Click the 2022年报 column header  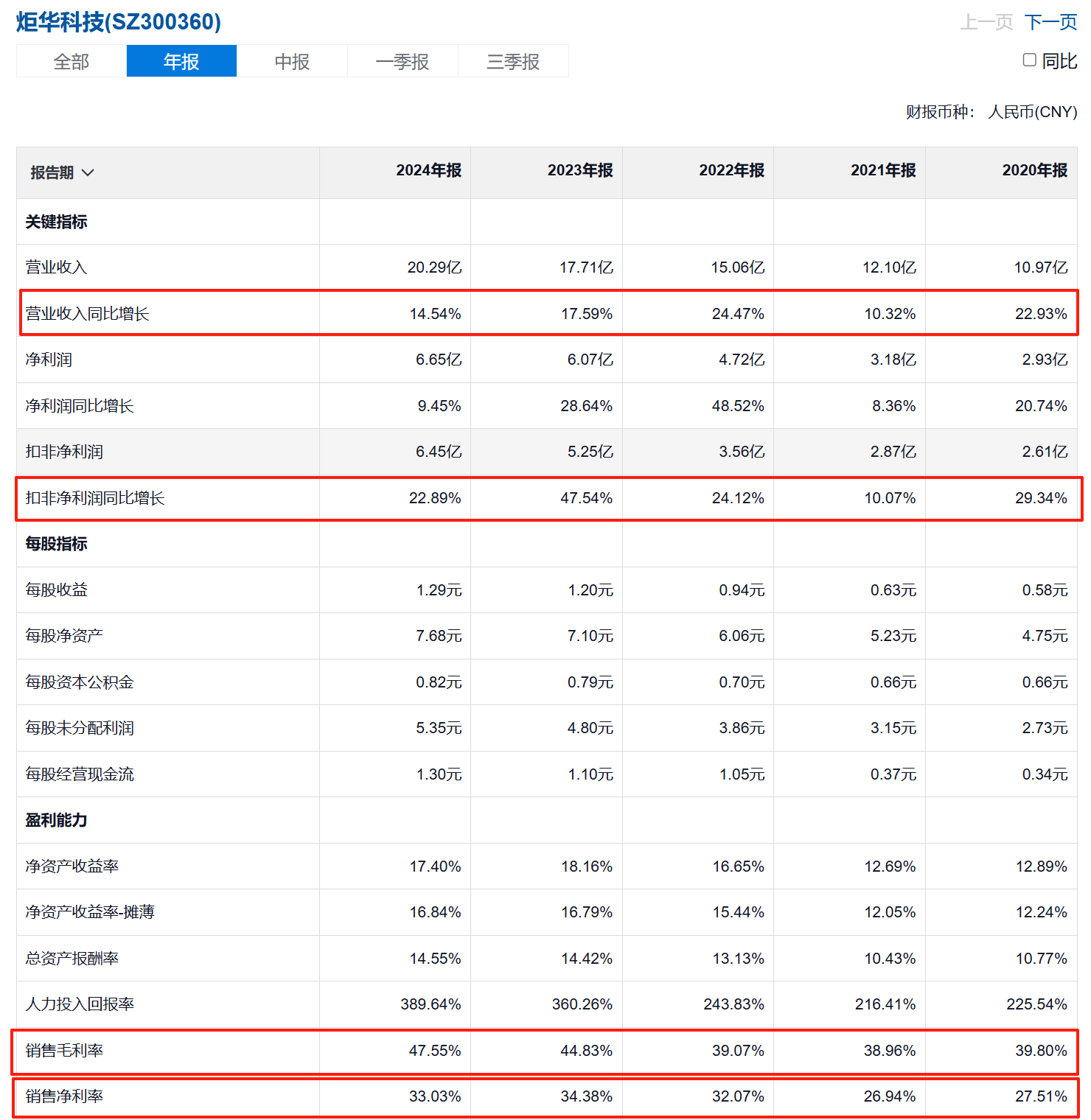click(x=732, y=170)
